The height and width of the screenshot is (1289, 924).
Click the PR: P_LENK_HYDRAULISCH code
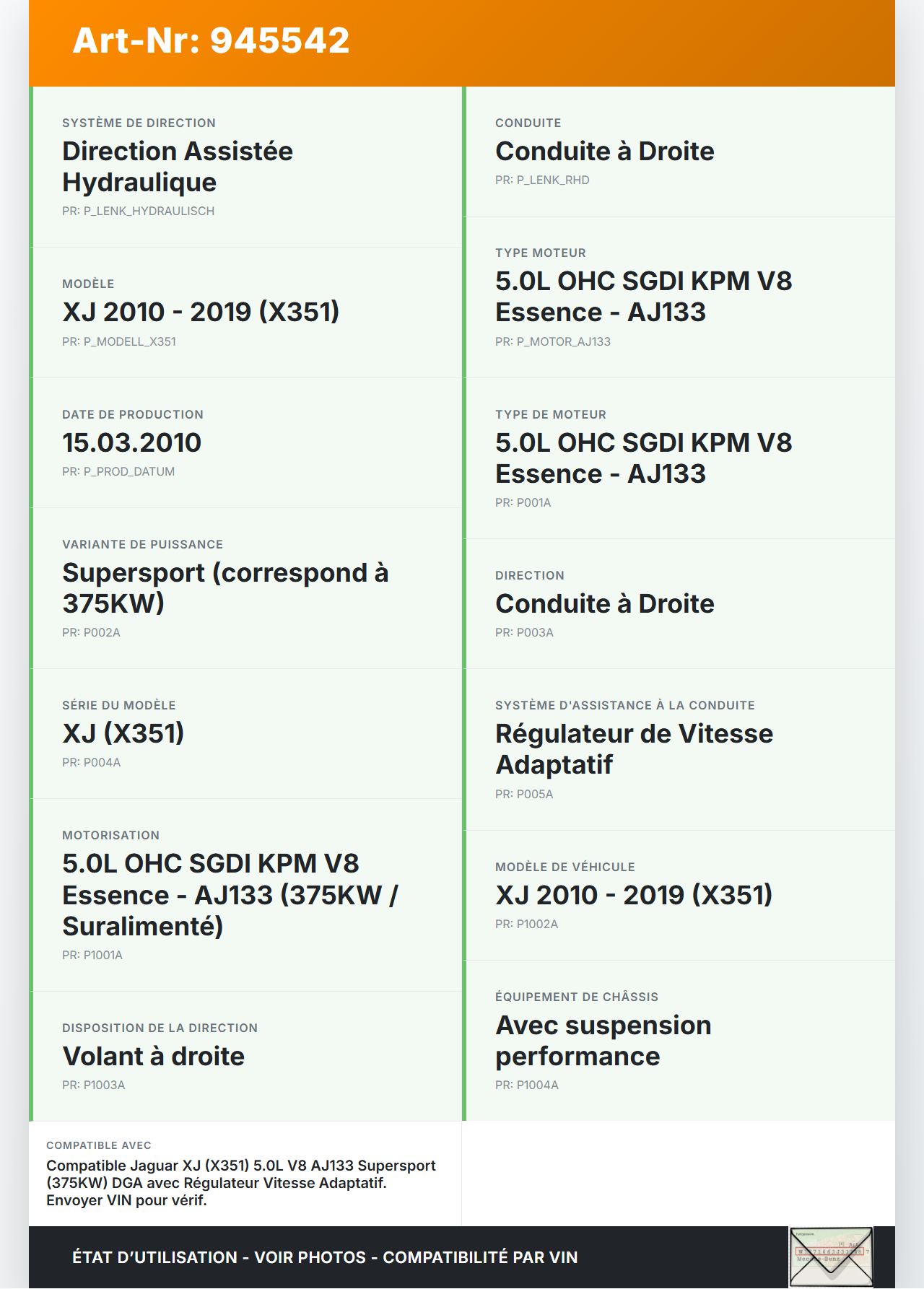(138, 211)
